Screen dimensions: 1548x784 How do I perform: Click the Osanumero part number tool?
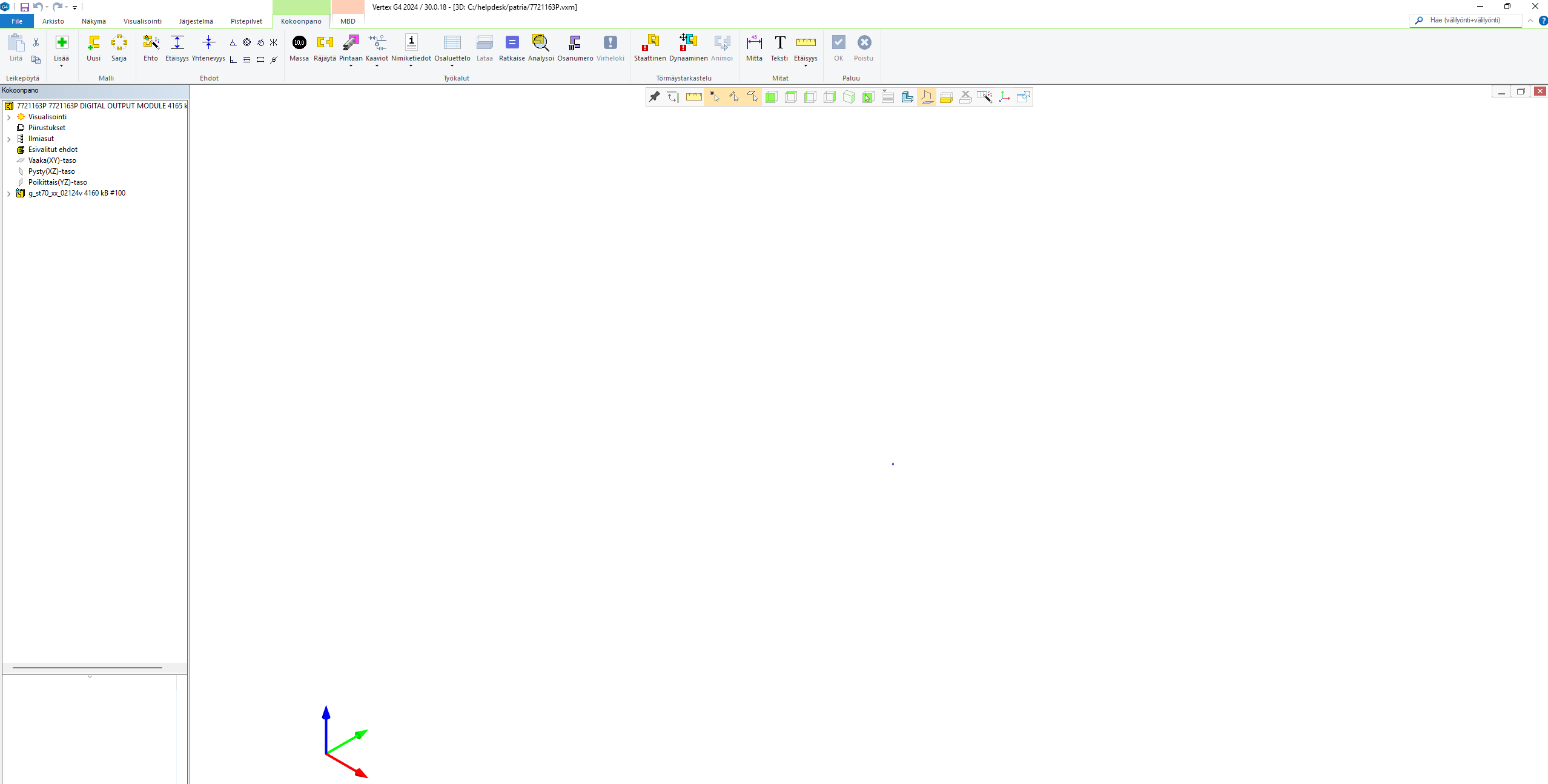[x=575, y=48]
